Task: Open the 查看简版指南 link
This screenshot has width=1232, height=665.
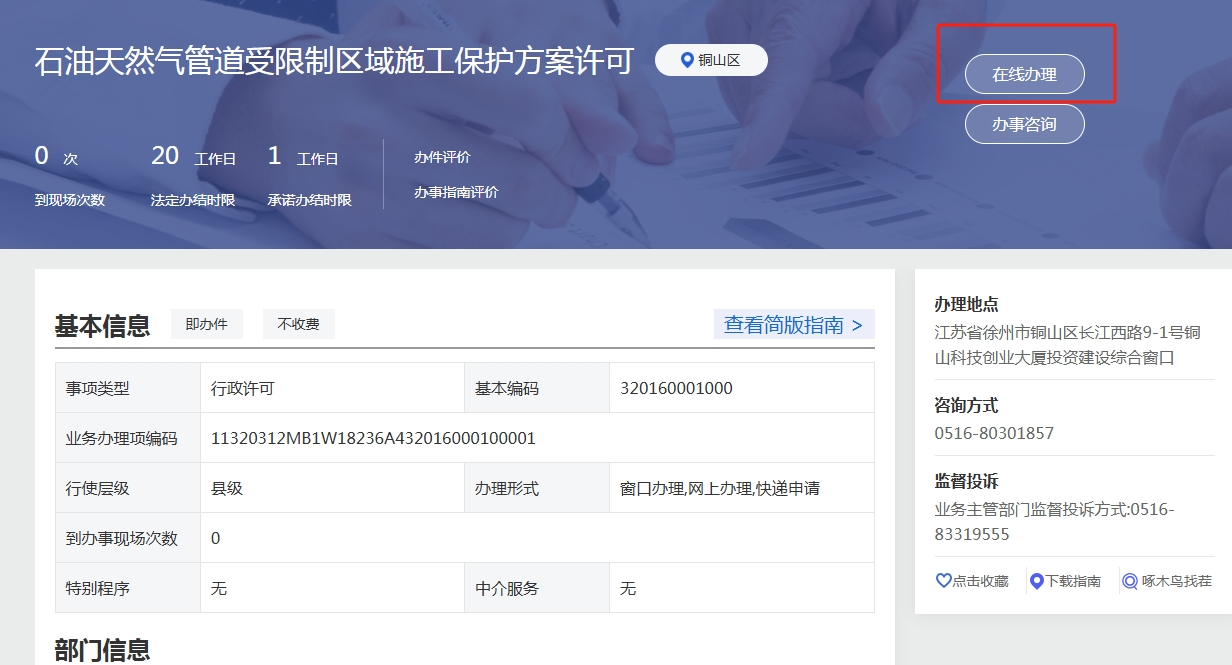Action: pos(793,325)
